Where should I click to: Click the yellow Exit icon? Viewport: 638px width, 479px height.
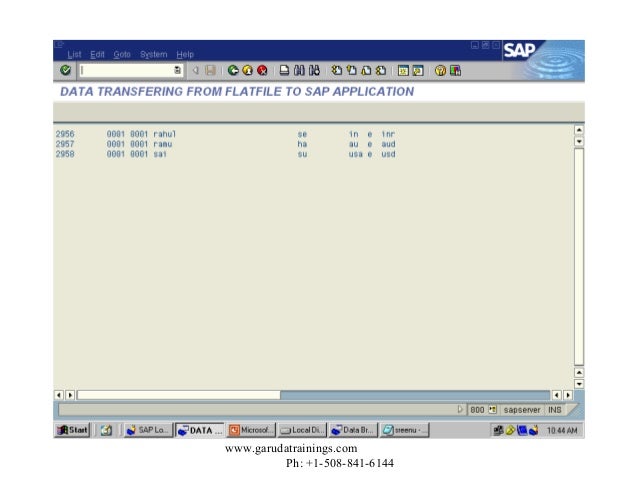pyautogui.click(x=247, y=70)
